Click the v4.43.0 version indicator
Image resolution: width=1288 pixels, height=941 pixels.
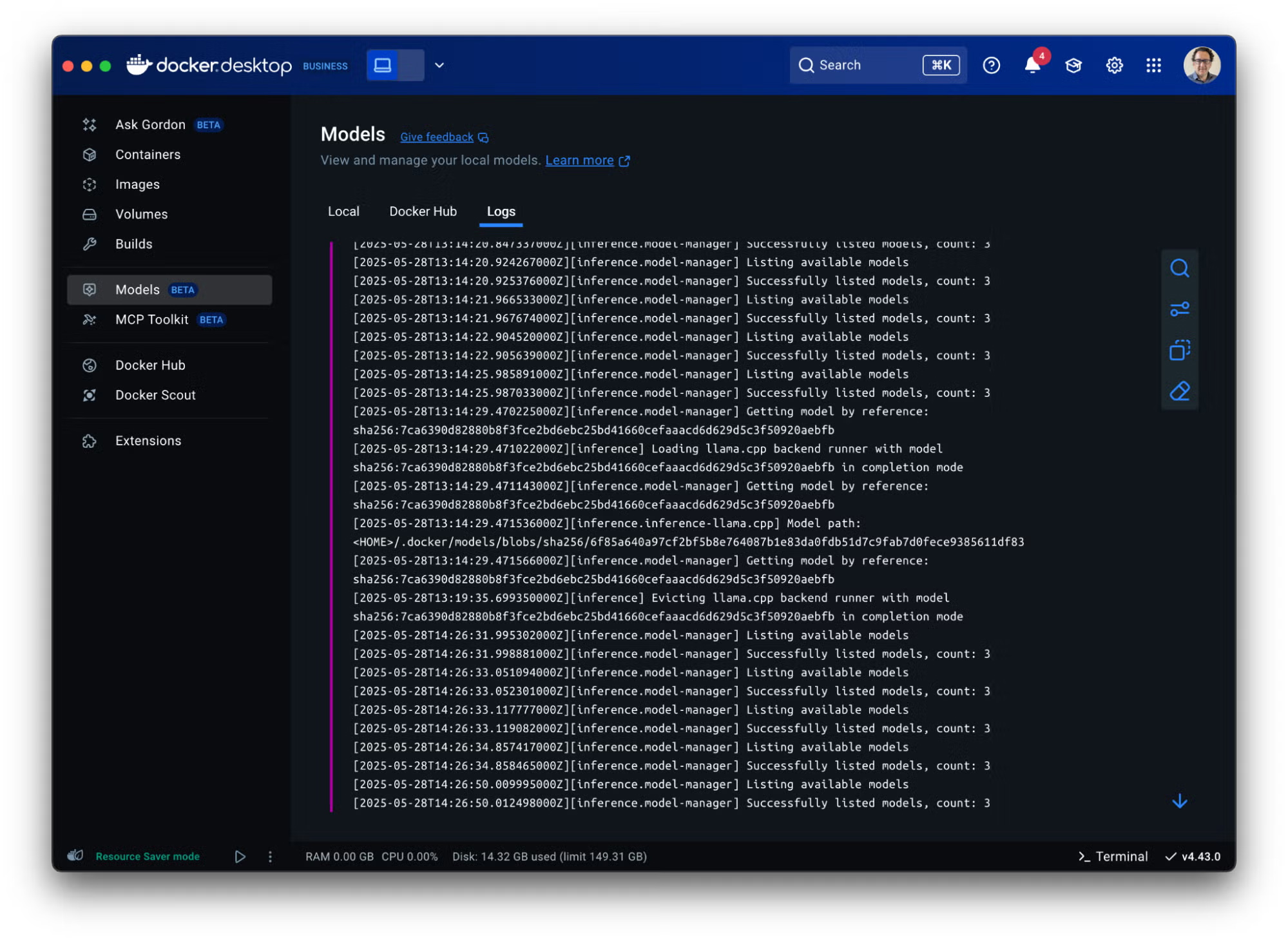point(1193,856)
